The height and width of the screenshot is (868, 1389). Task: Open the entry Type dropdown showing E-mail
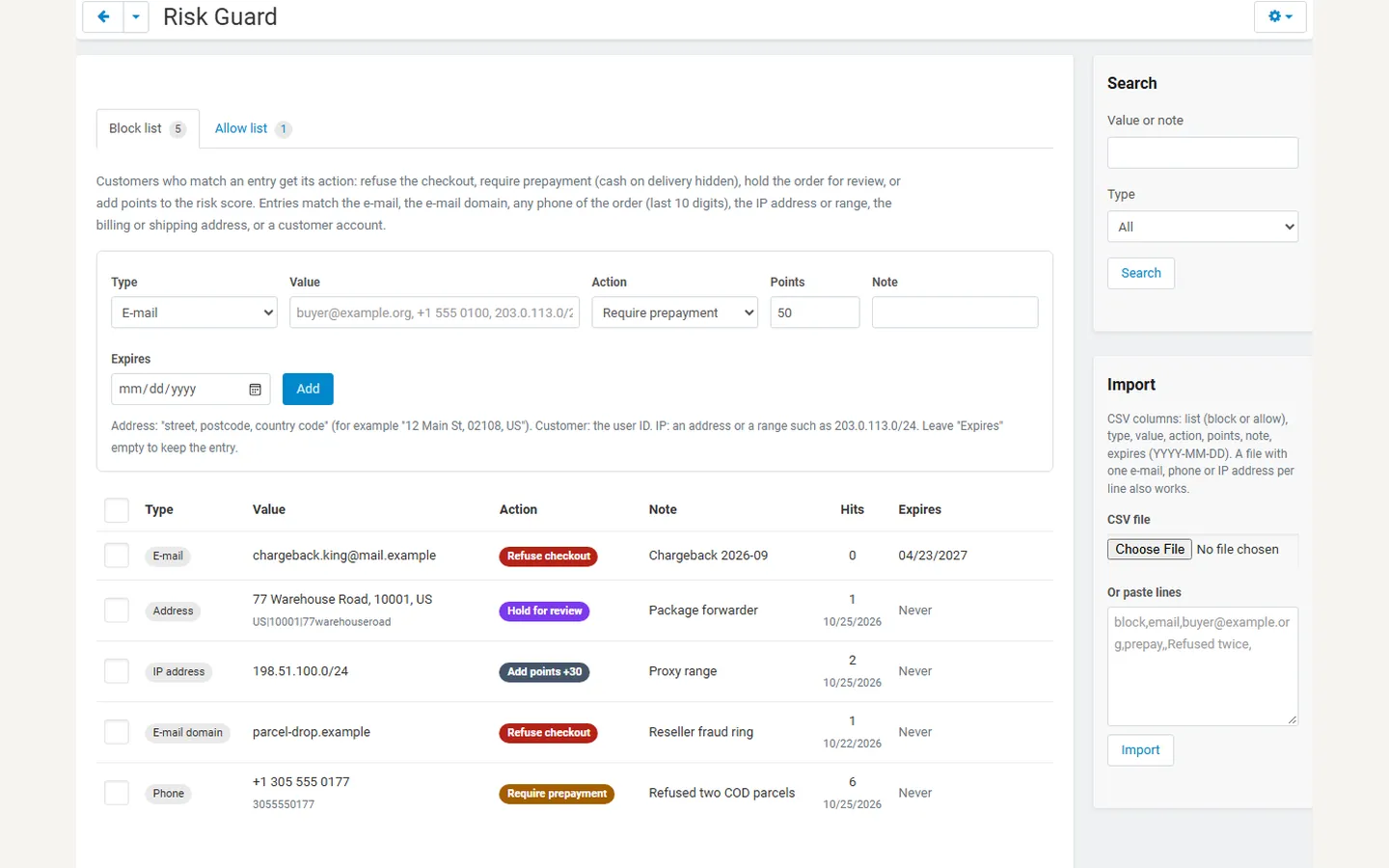[x=194, y=312]
